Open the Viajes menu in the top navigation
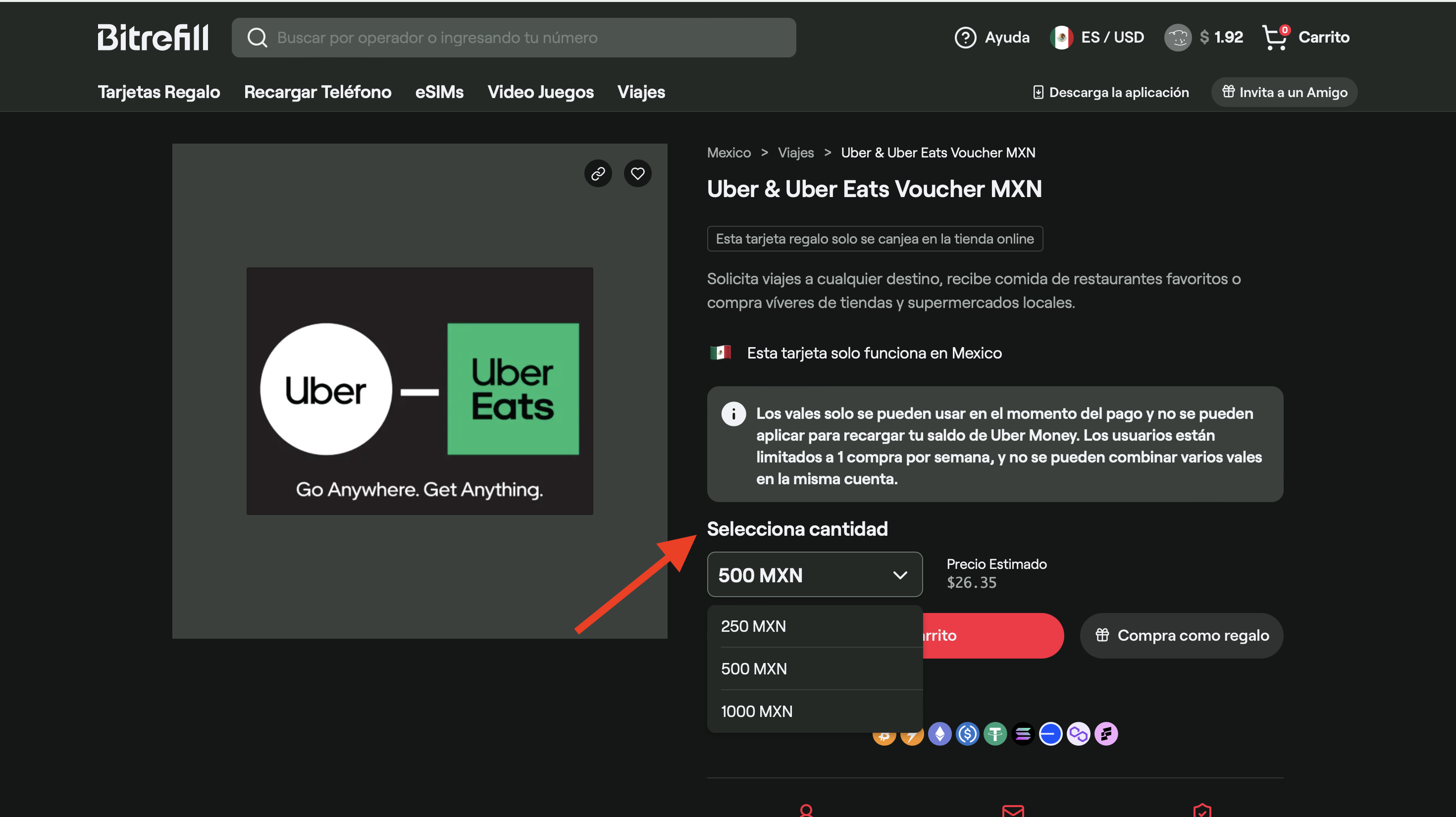This screenshot has height=817, width=1456. [641, 92]
